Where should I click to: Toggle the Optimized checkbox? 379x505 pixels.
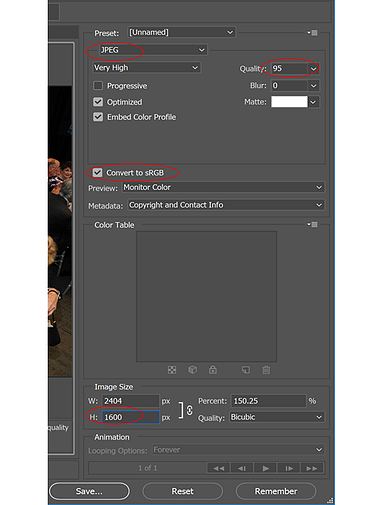(x=98, y=102)
